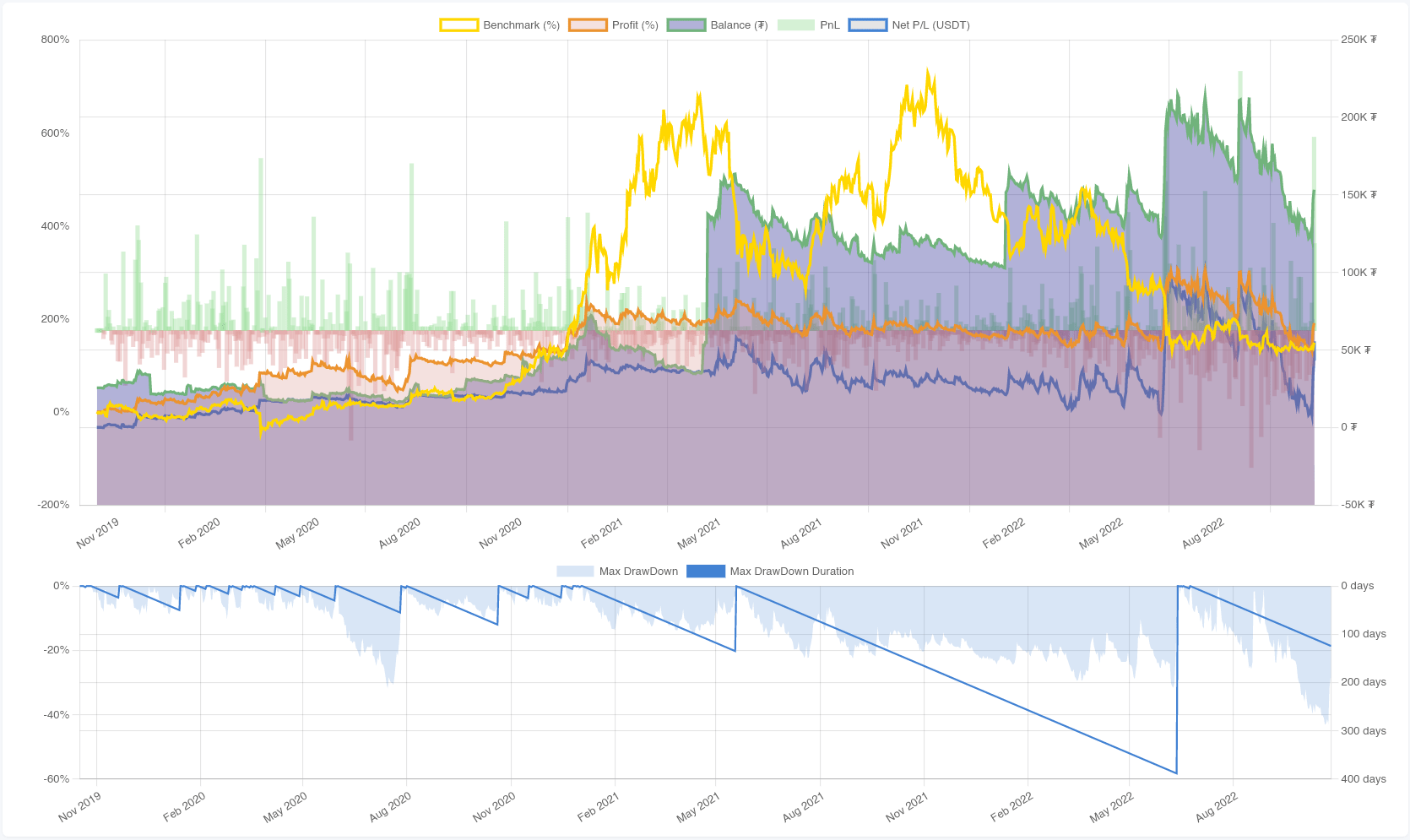Viewport: 1410px width, 840px height.
Task: Click May 2020 on the top chart axis
Action: pos(298,534)
